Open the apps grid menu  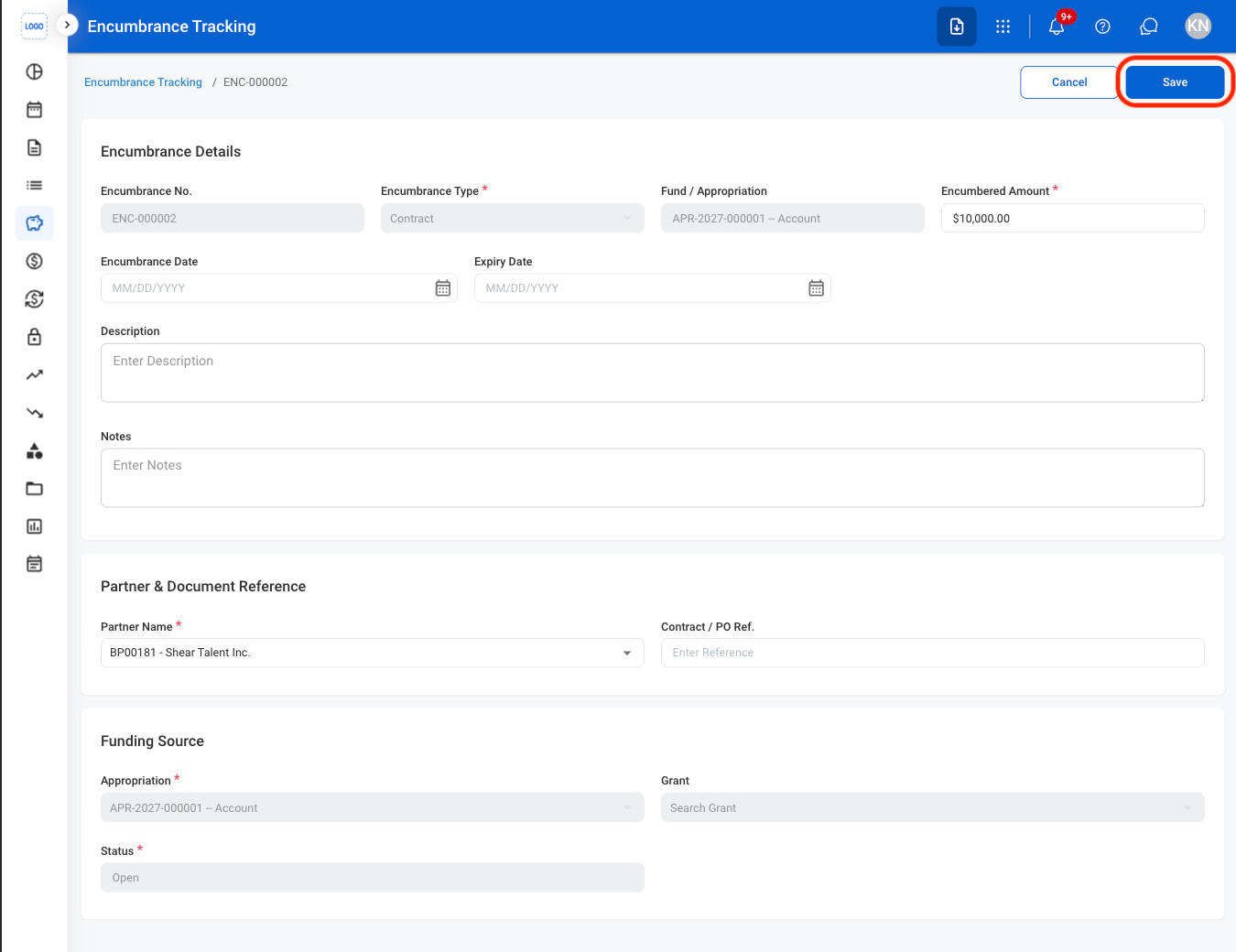[x=1003, y=27]
